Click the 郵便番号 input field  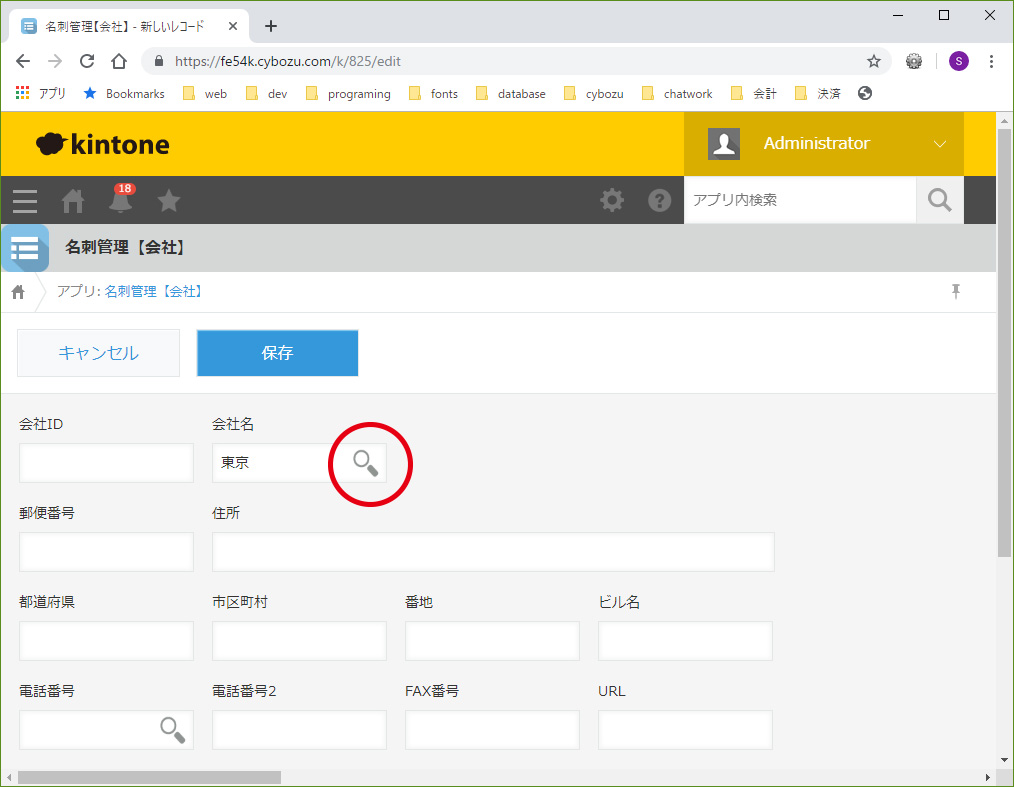click(106, 552)
